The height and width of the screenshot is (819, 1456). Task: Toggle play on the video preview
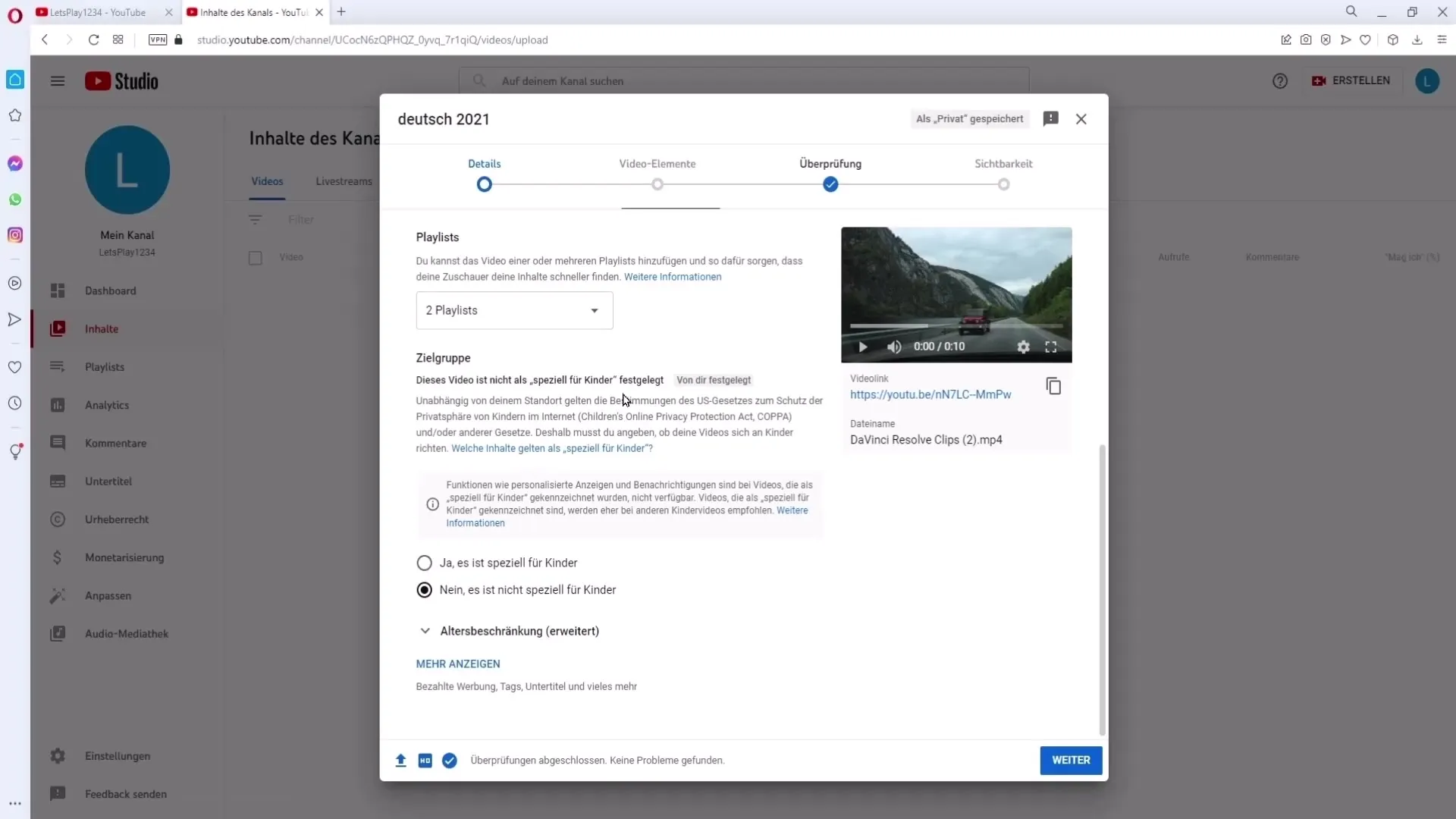click(862, 346)
